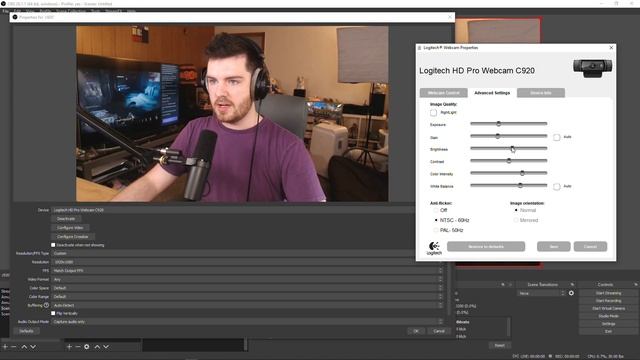Enable Auto for White Balance
The image size is (640, 360).
click(557, 187)
